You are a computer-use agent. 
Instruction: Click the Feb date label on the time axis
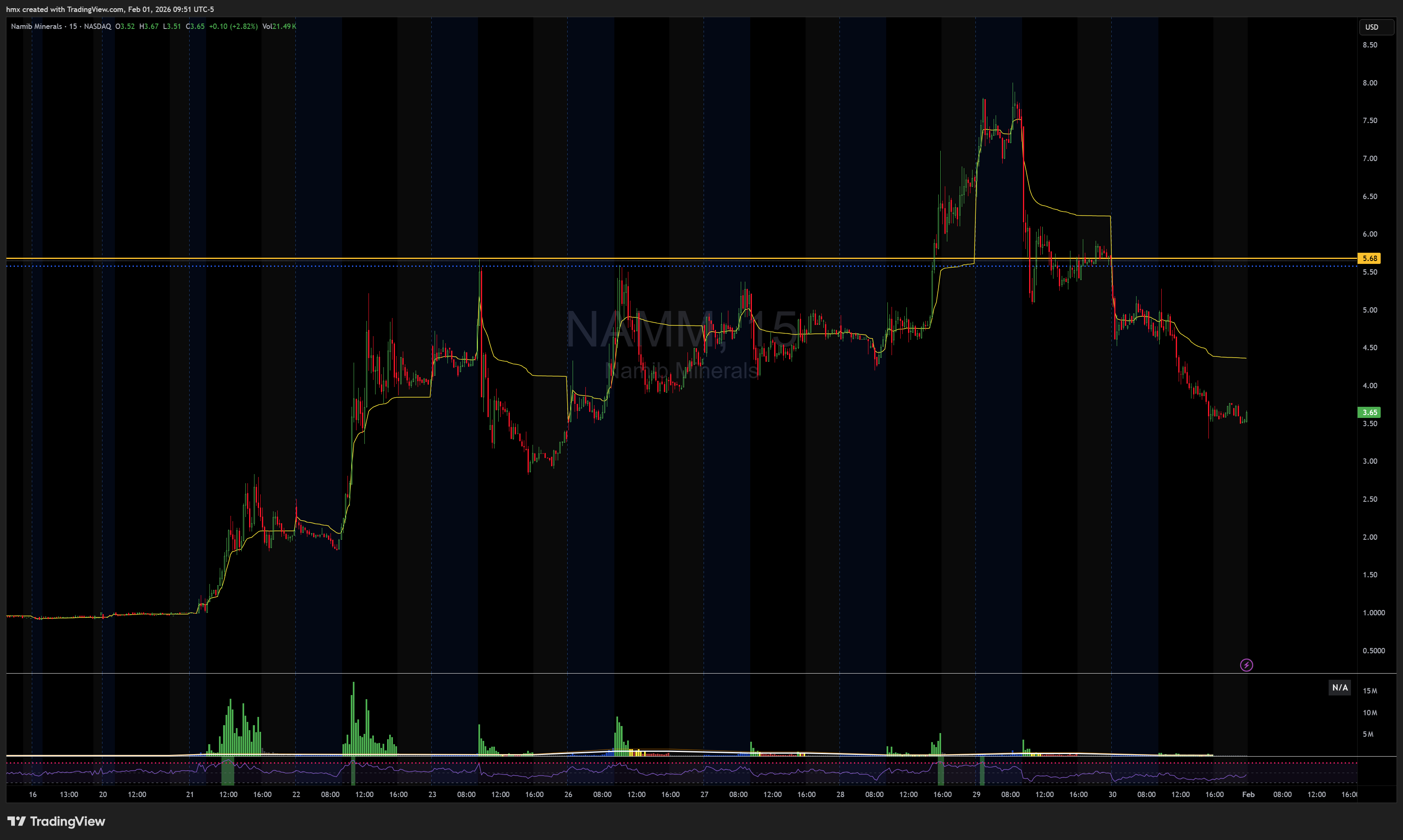tap(1248, 794)
